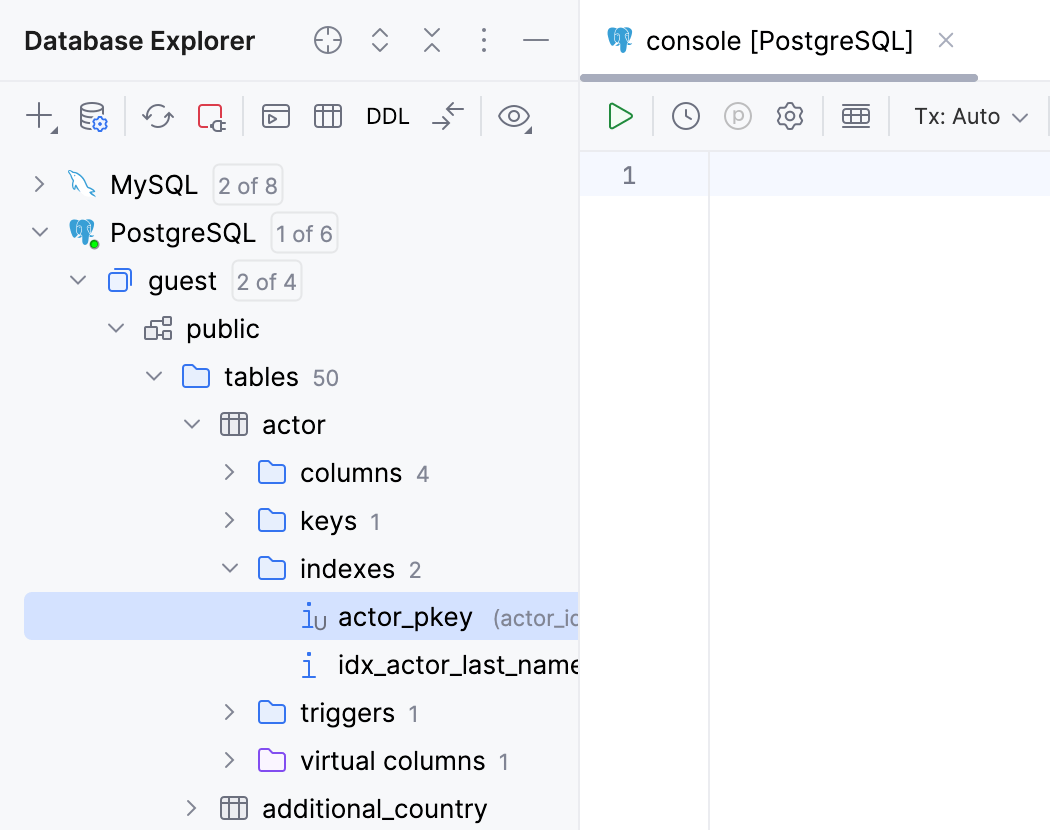Open the three-dot more actions menu

484,40
